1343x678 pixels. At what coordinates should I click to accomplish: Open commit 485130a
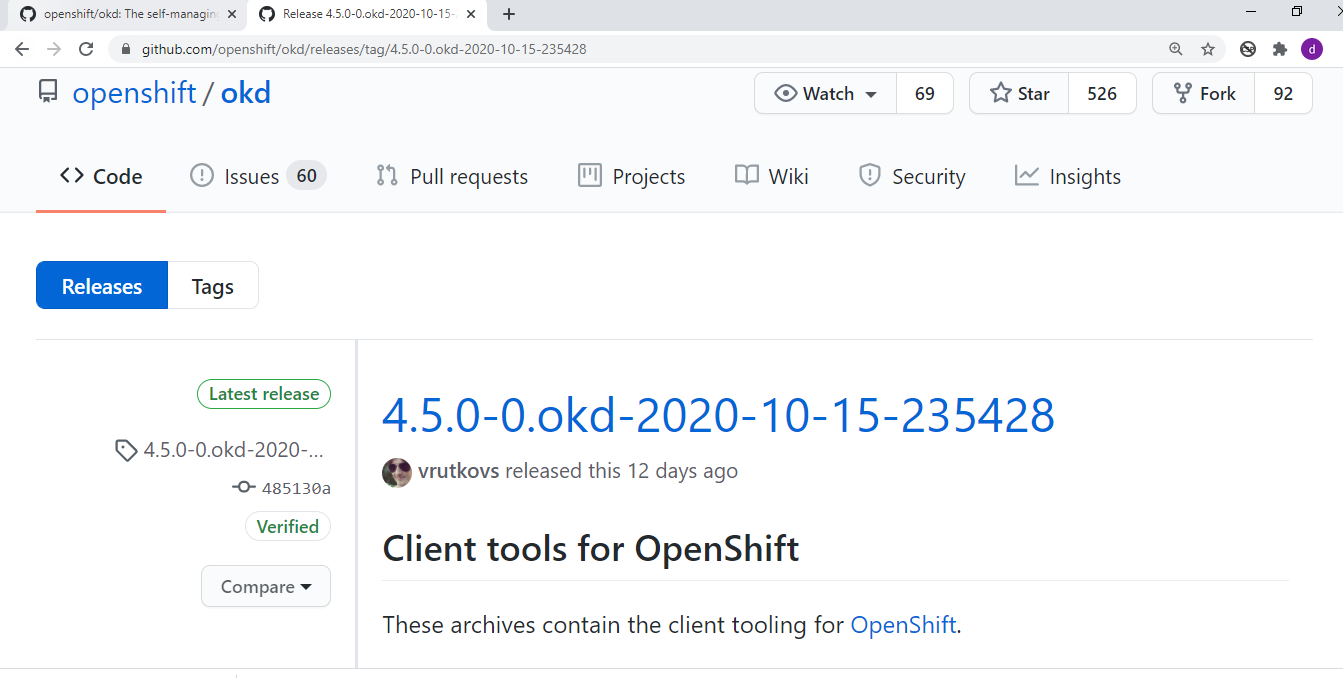(296, 489)
